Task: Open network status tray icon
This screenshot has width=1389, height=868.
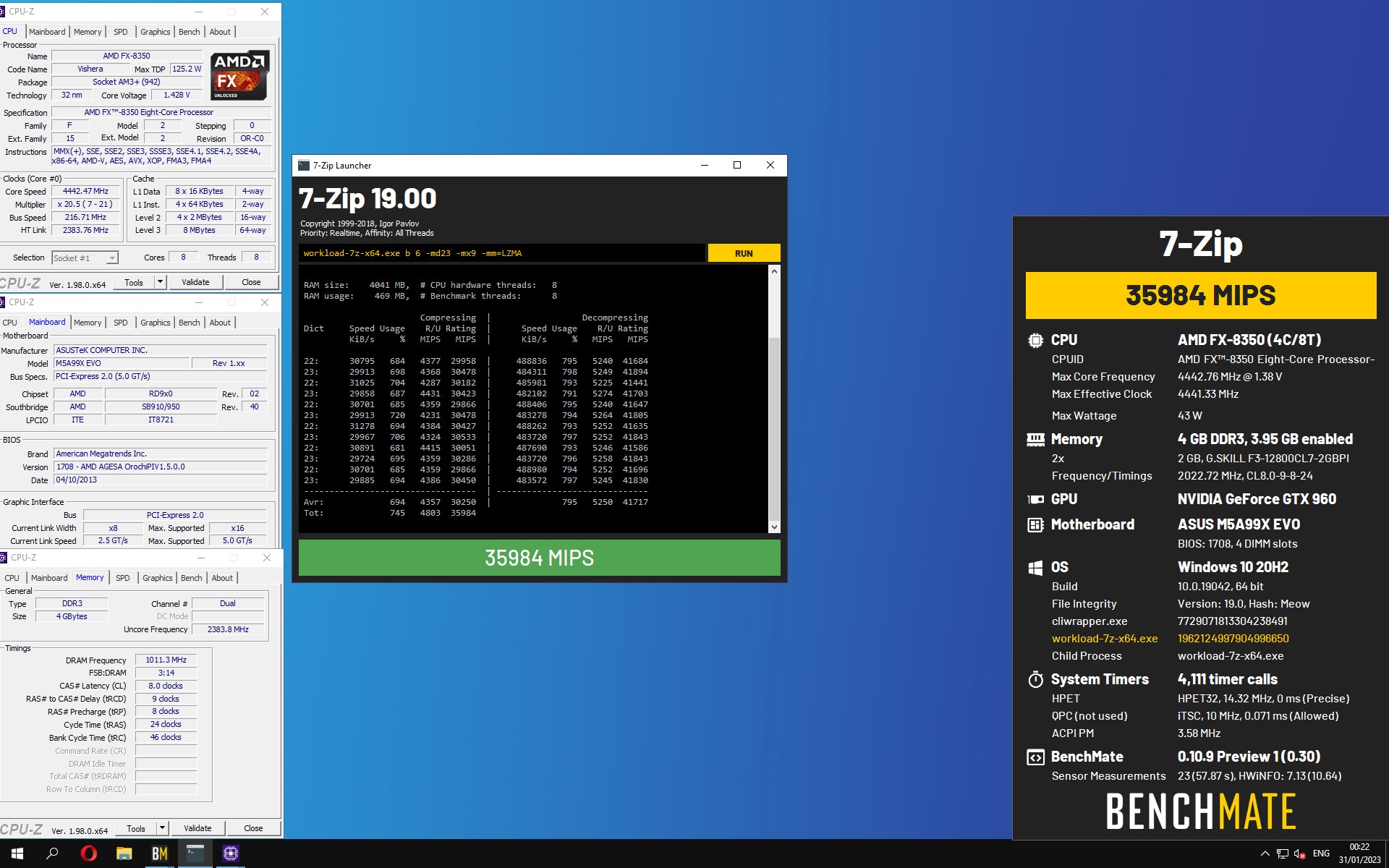Action: (x=1282, y=854)
